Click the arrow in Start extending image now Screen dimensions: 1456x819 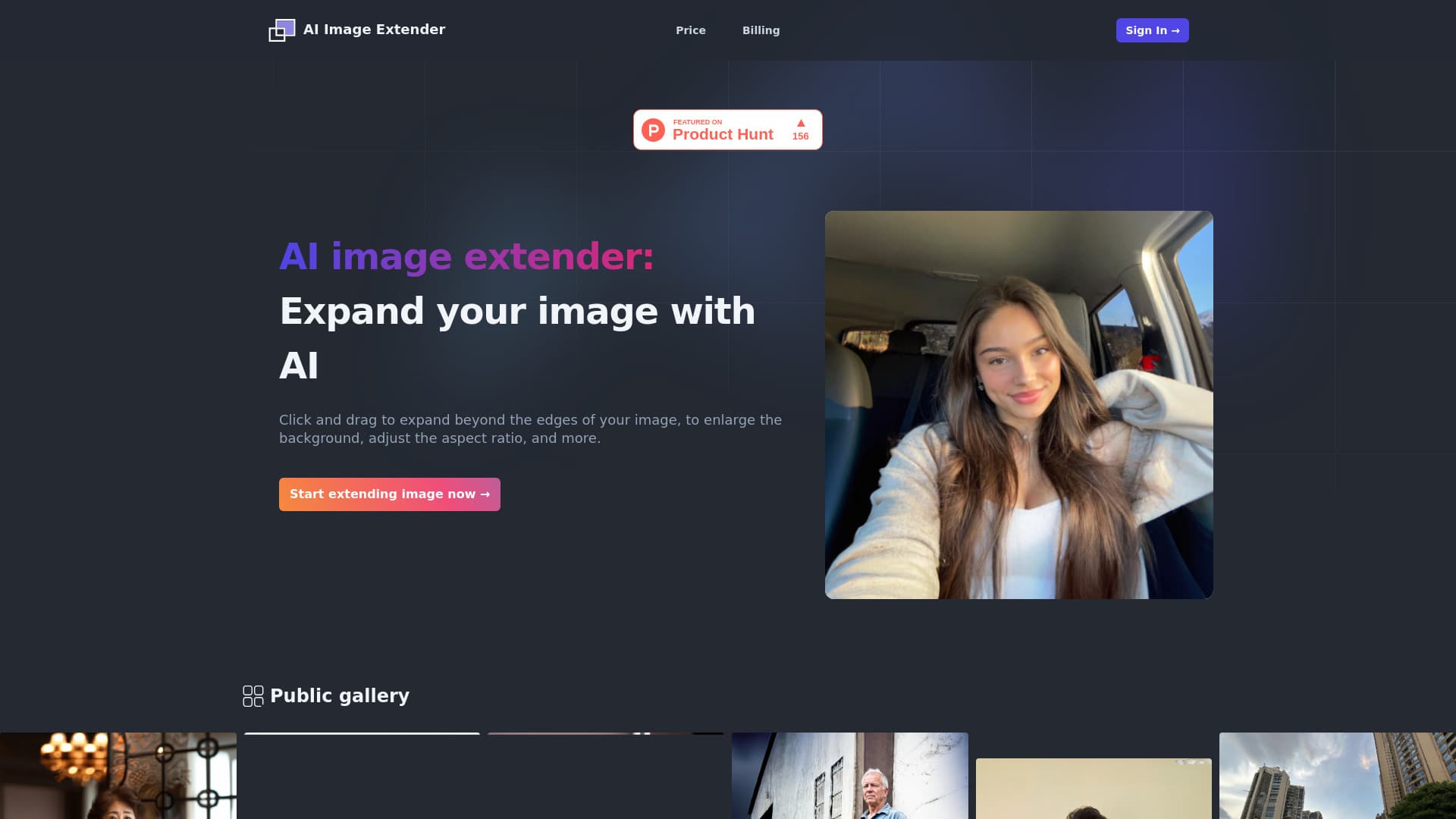point(485,494)
